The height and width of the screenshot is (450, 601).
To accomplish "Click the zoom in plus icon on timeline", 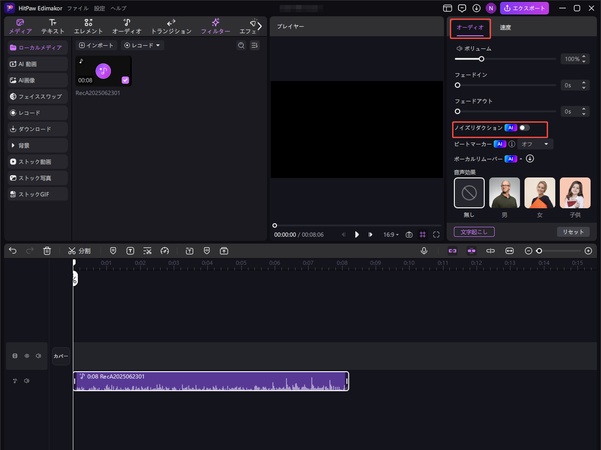I will coord(588,251).
